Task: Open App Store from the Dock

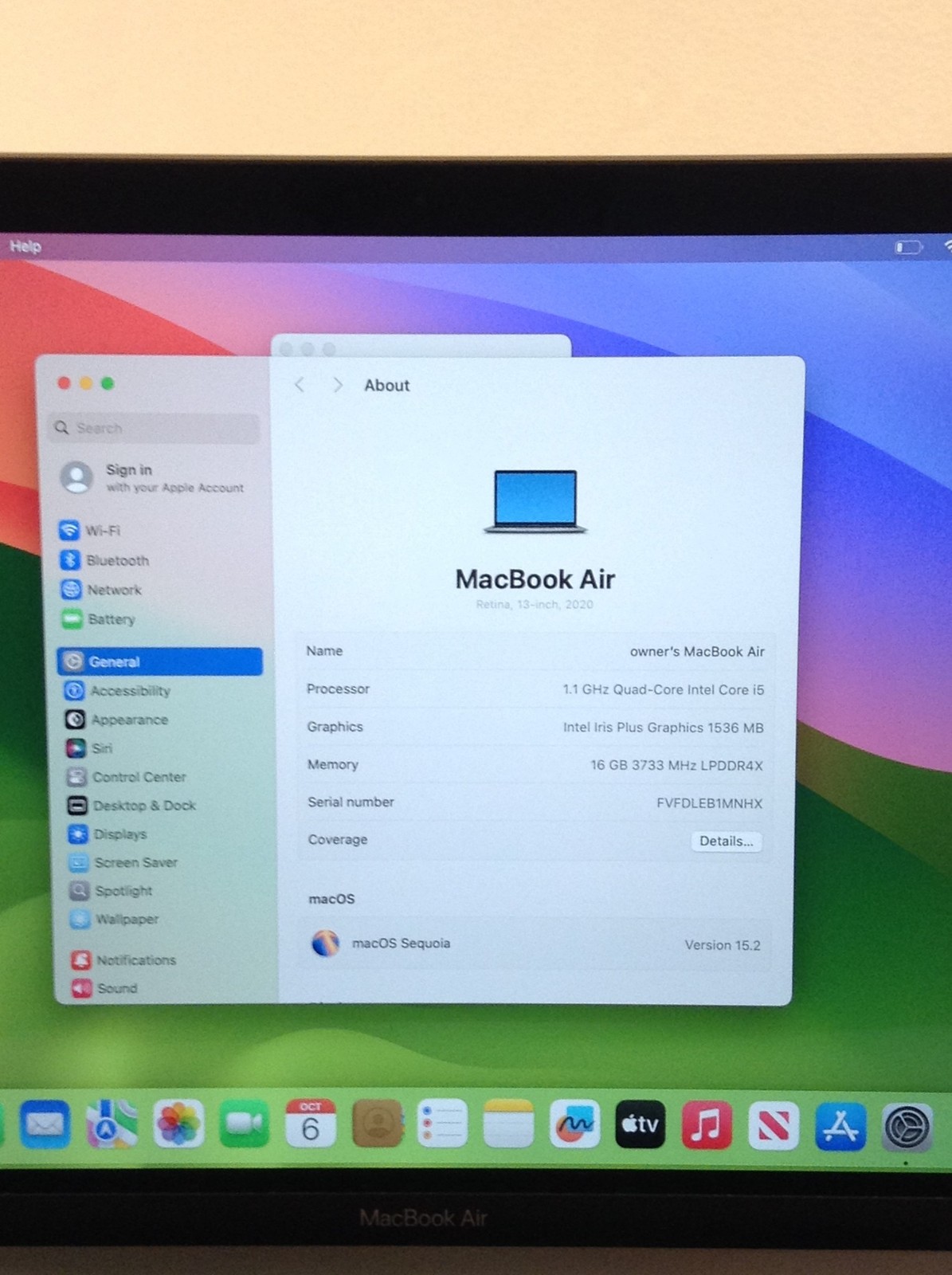Action: tap(840, 1125)
